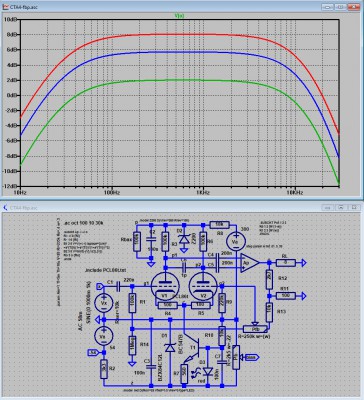Open the plot window's title bar icon
Image resolution: width=364 pixels, height=400 pixels.
pyautogui.click(x=5, y=6)
